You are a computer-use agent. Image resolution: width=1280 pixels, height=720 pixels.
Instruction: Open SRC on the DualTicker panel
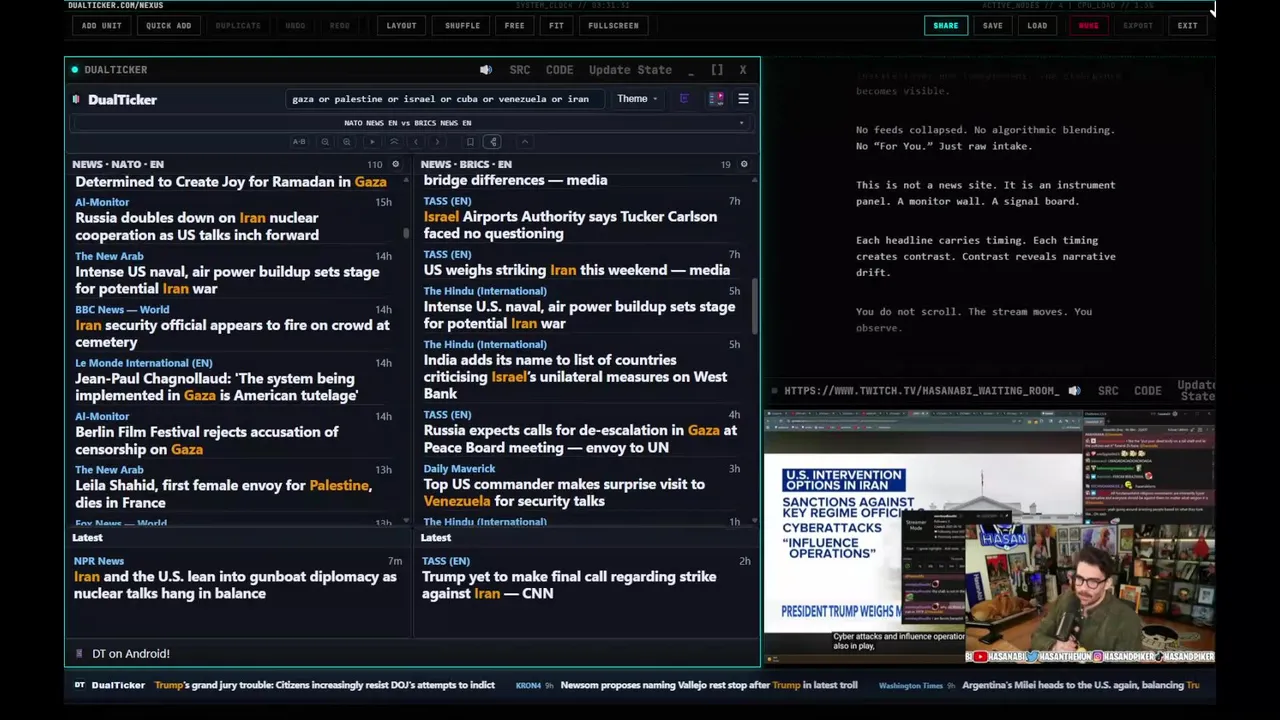(x=520, y=70)
